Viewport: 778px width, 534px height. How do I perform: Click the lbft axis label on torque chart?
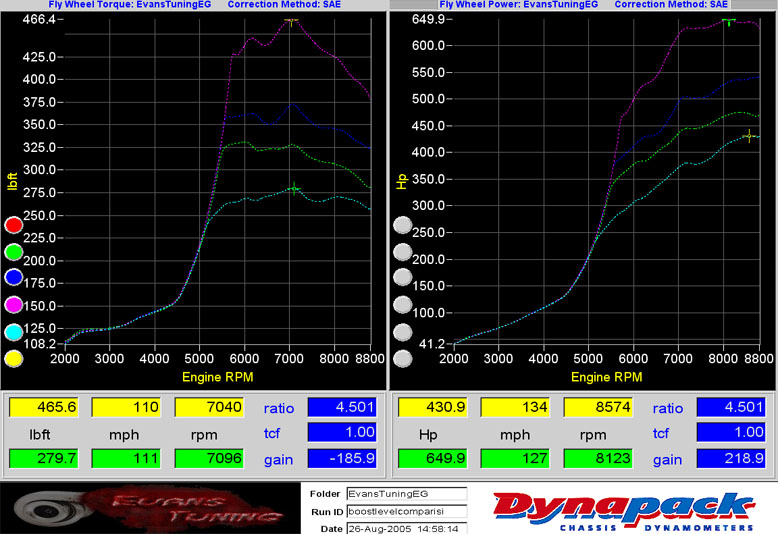[12, 182]
